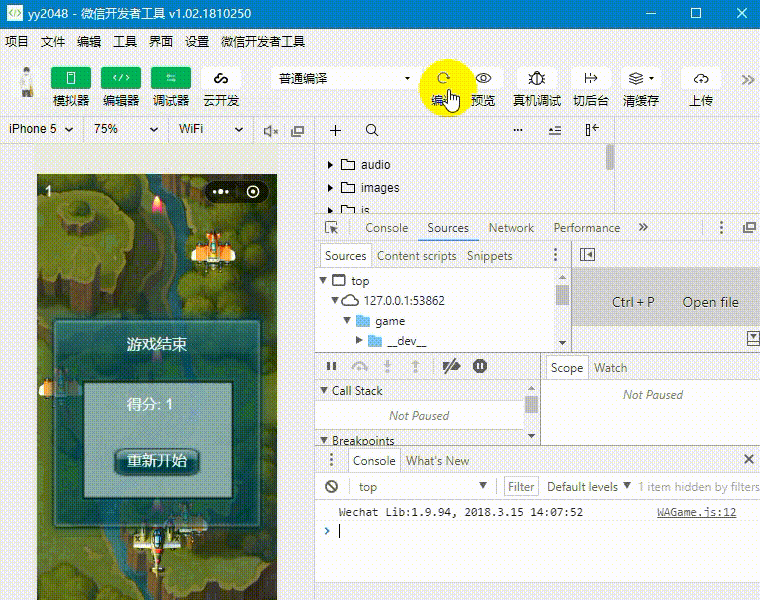Image resolution: width=760 pixels, height=600 pixels.
Task: Expand the __dev__ folder
Action: (359, 340)
